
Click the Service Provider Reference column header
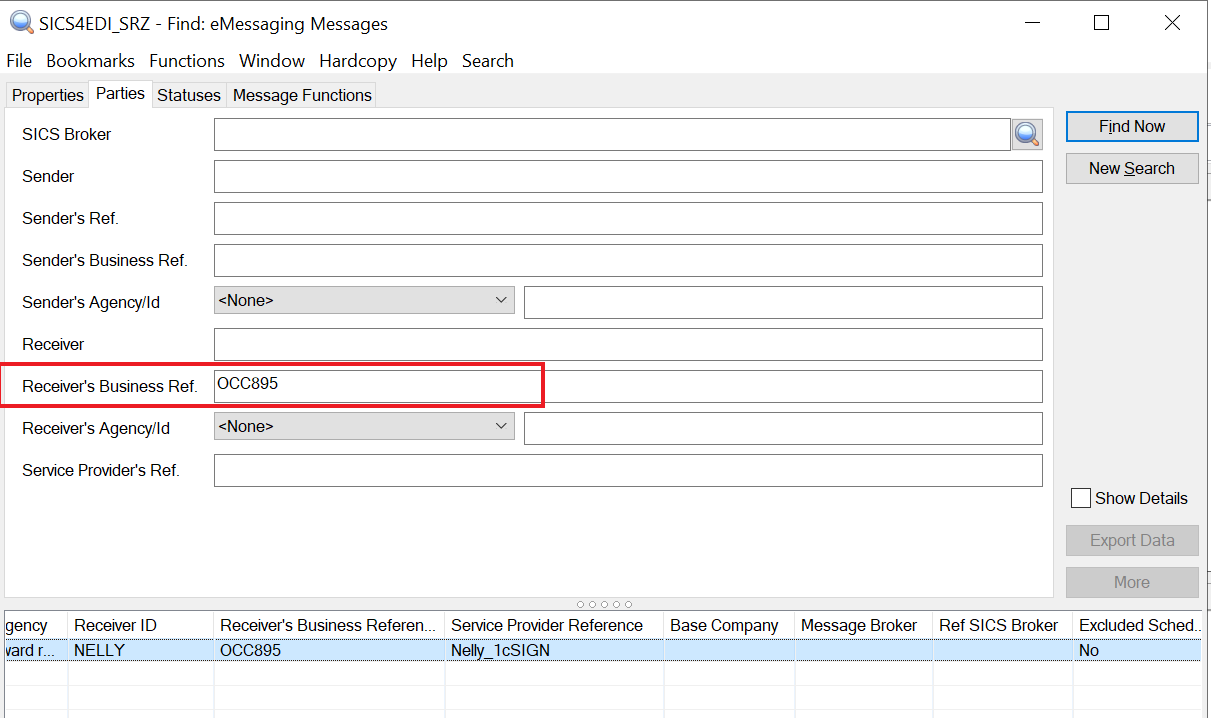tap(547, 625)
